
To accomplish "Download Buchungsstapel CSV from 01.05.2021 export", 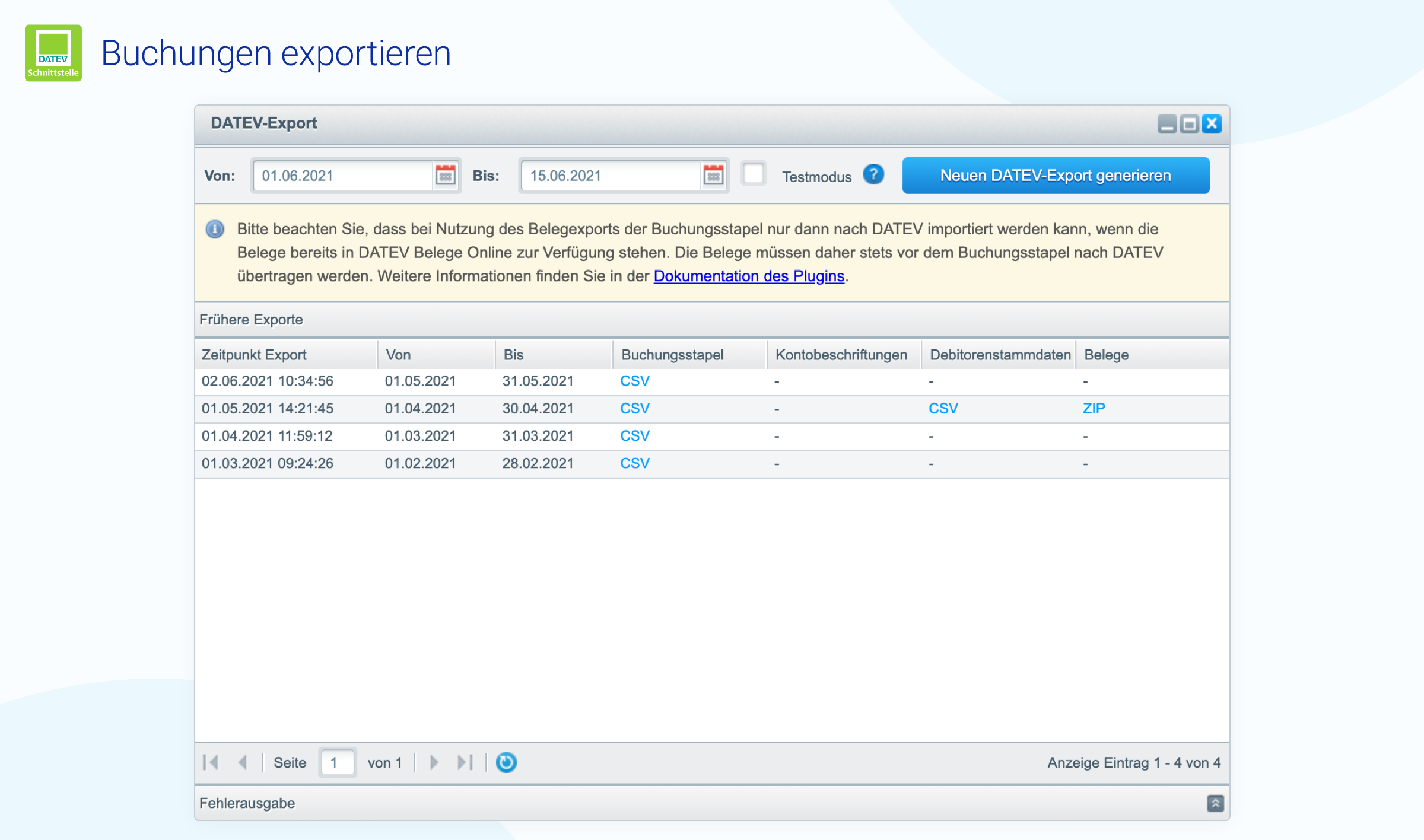I will click(635, 409).
